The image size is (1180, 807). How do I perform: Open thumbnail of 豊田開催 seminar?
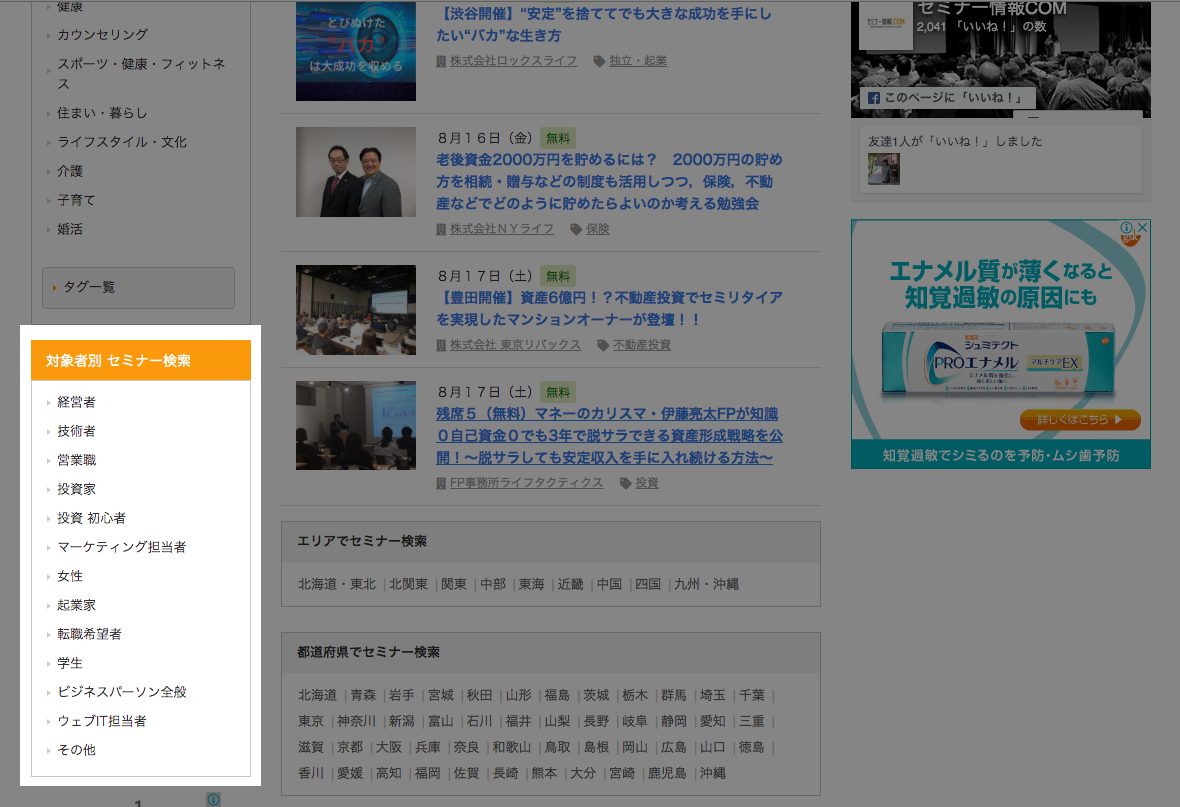tap(356, 310)
